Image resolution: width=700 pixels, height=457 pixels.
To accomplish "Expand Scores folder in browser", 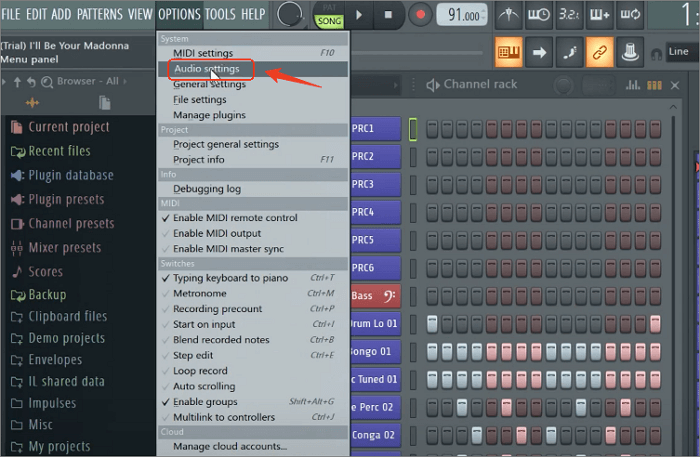I will (37, 272).
